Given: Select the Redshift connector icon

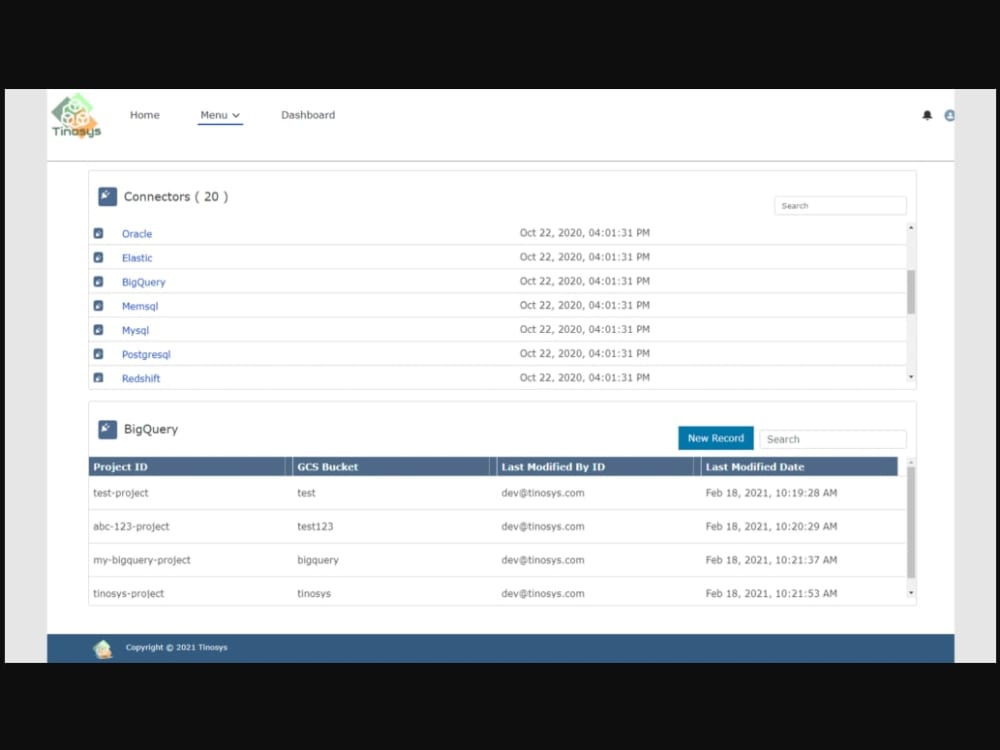Looking at the screenshot, I should [x=97, y=378].
